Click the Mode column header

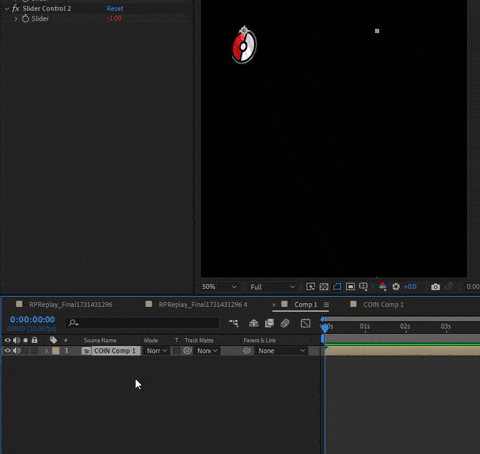pos(151,340)
